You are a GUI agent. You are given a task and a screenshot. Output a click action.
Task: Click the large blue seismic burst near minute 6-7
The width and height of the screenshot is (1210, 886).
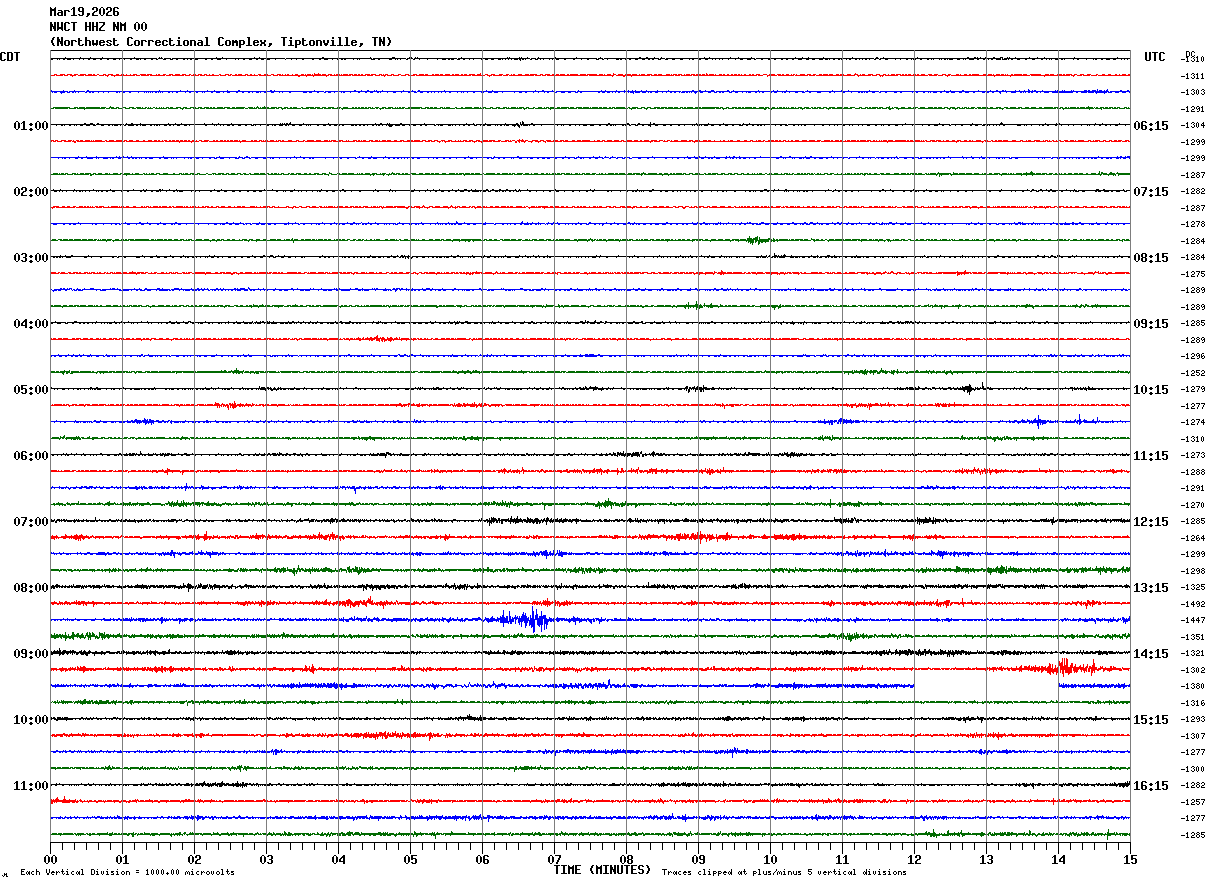coord(522,620)
